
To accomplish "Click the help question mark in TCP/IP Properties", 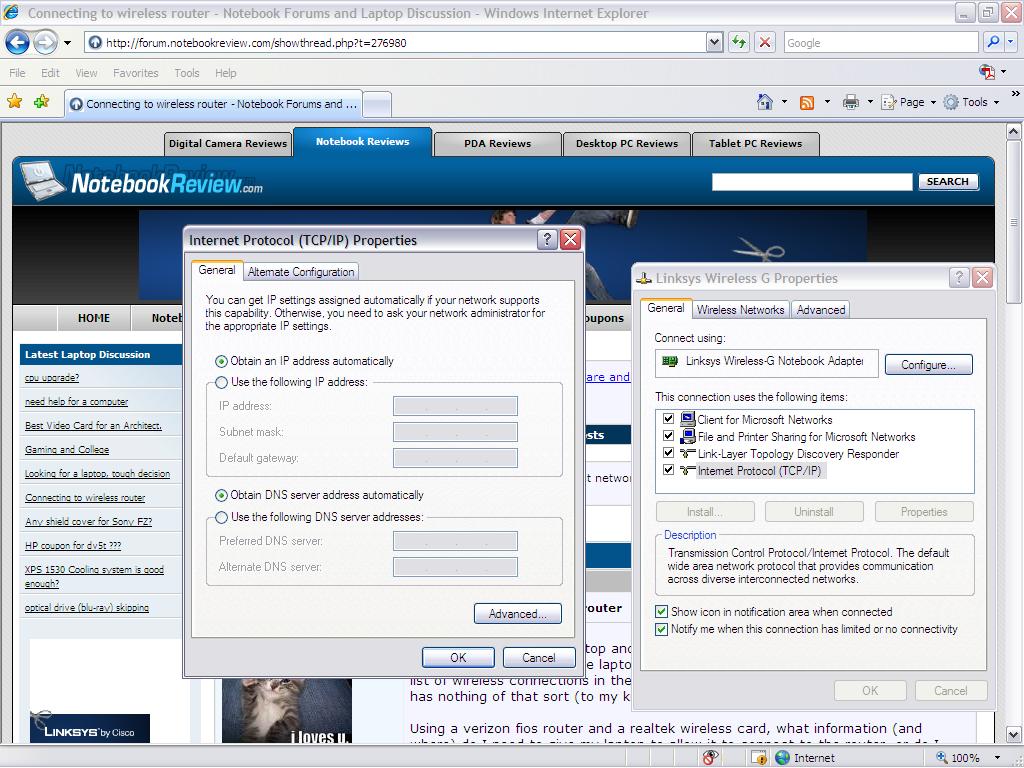I will [547, 240].
